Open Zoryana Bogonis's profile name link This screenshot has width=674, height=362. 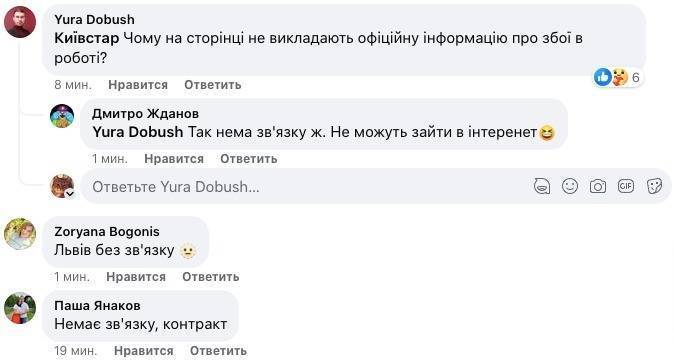pyautogui.click(x=107, y=231)
